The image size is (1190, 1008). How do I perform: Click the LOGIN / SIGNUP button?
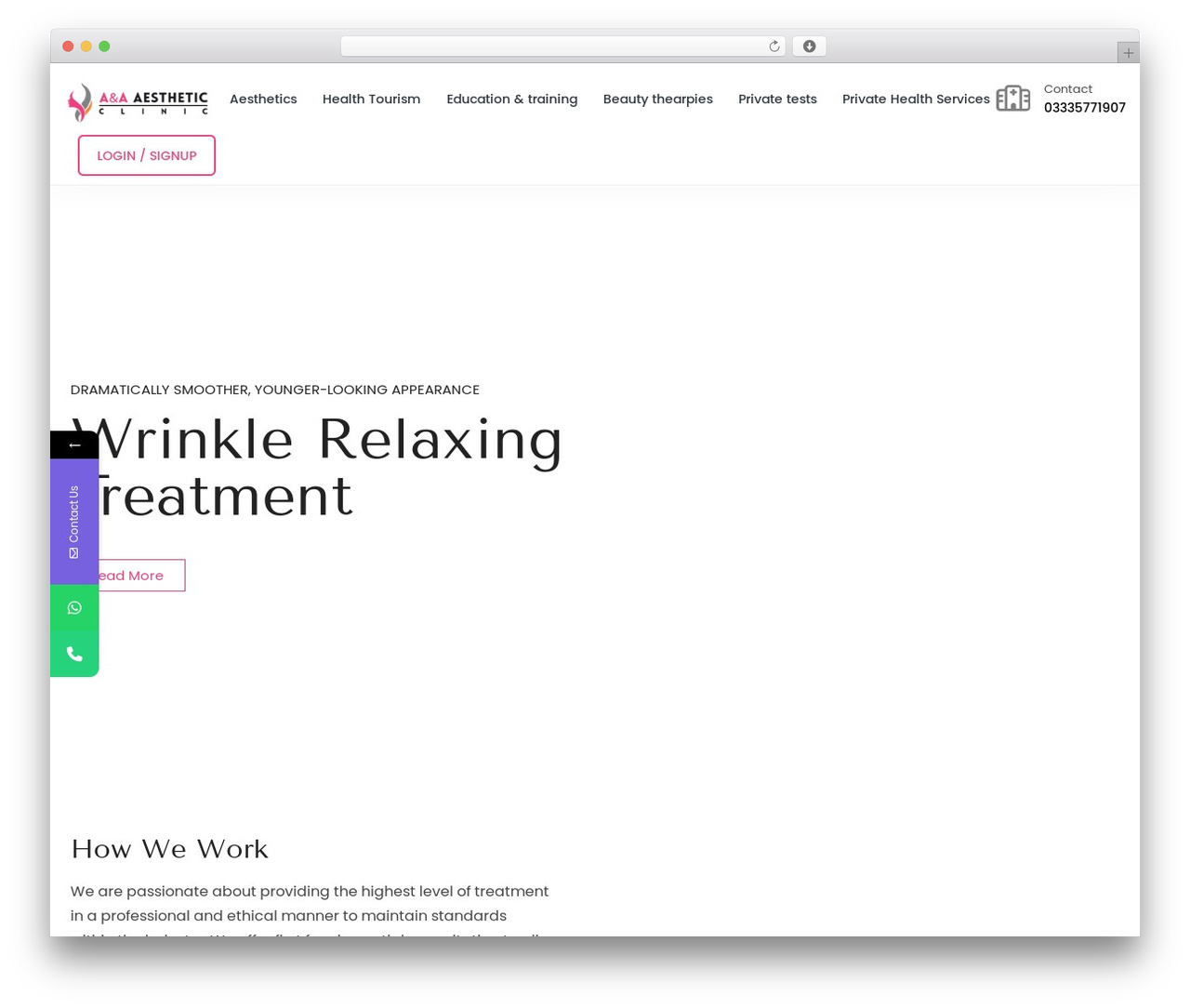[147, 155]
